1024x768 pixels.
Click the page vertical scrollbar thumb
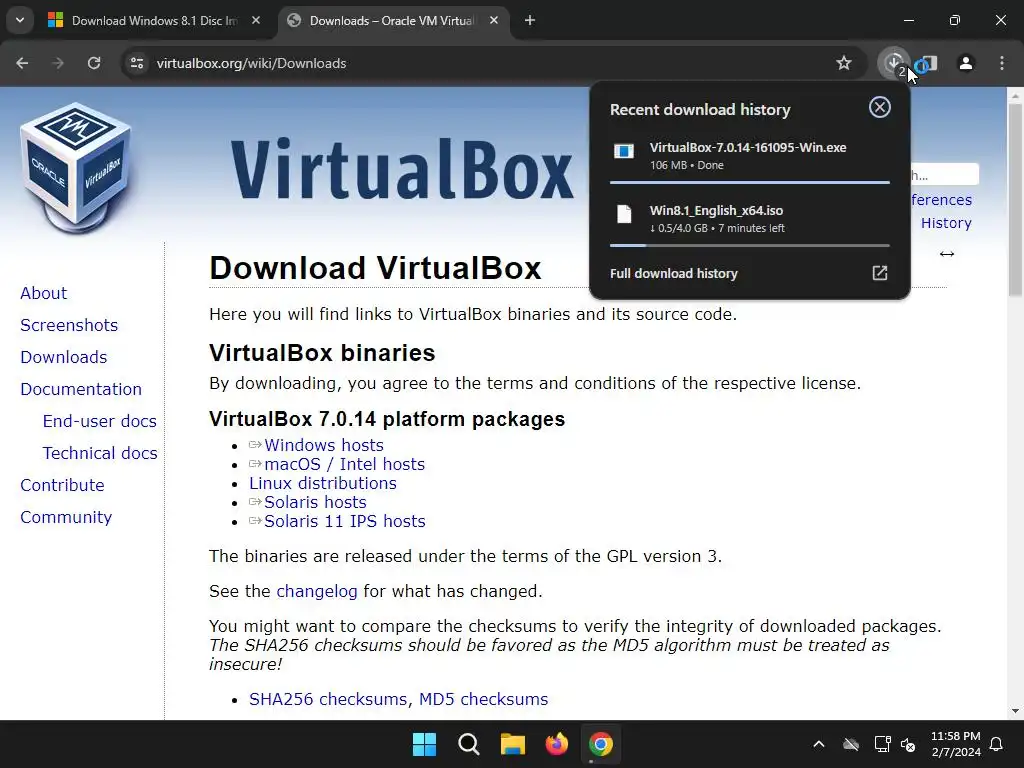tap(1015, 199)
